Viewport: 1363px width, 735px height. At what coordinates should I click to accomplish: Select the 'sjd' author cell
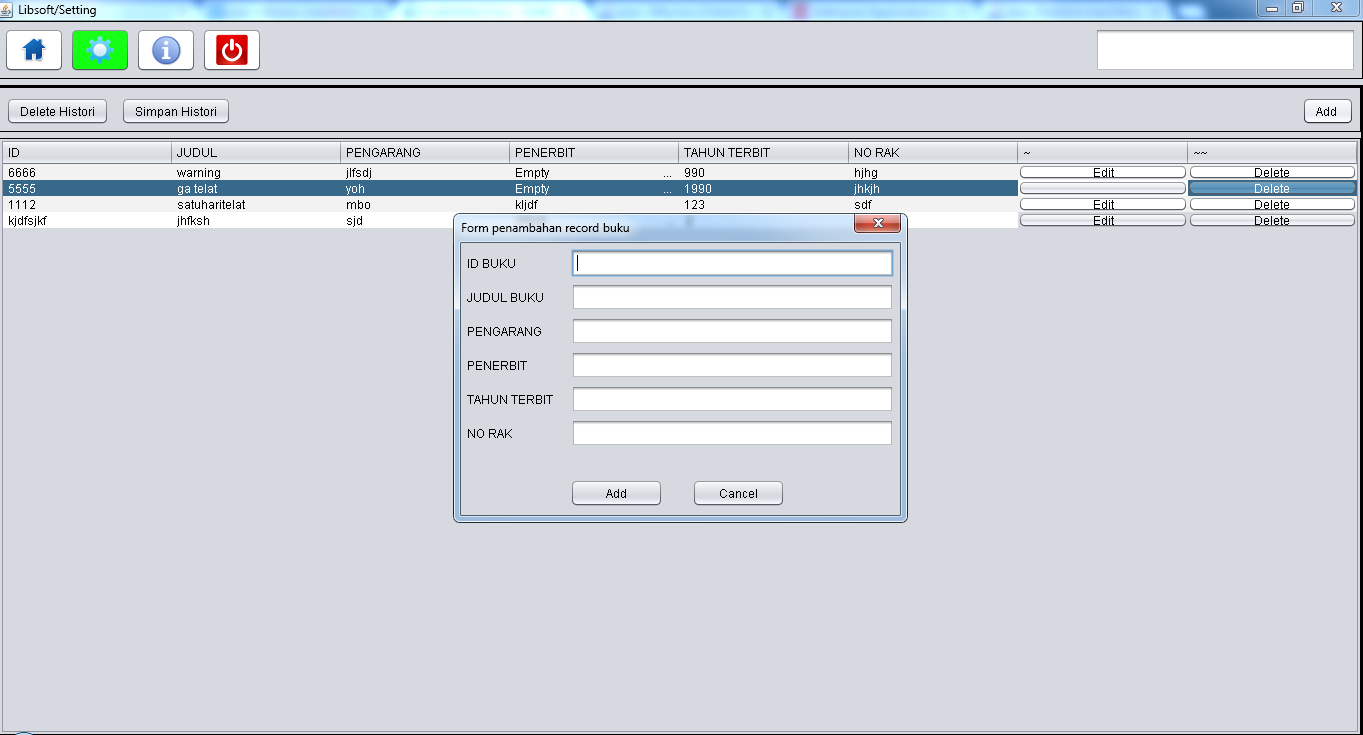(397, 220)
